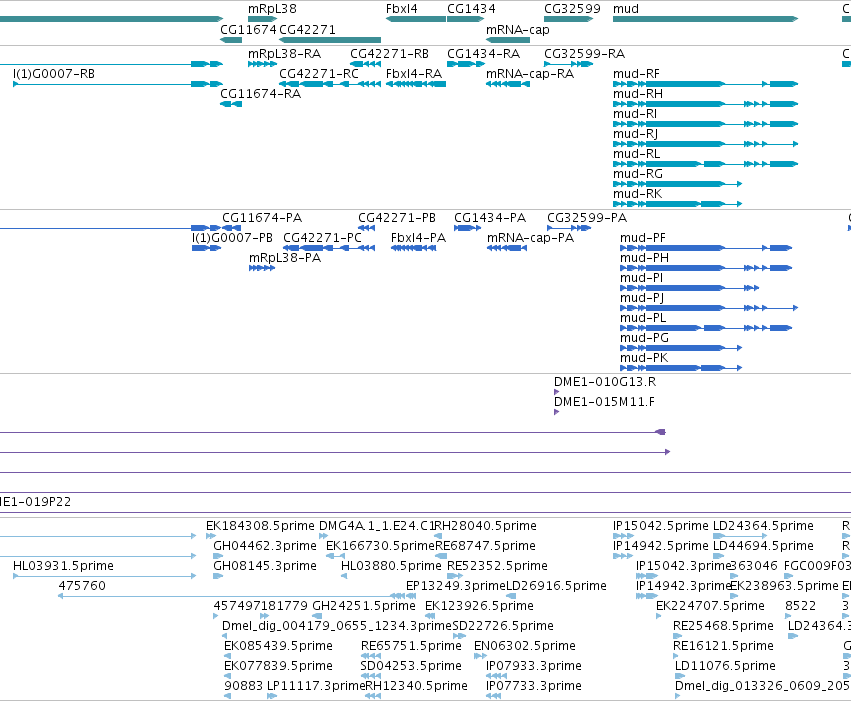
Task: Open the mud-RK transcript
Action: point(677,204)
